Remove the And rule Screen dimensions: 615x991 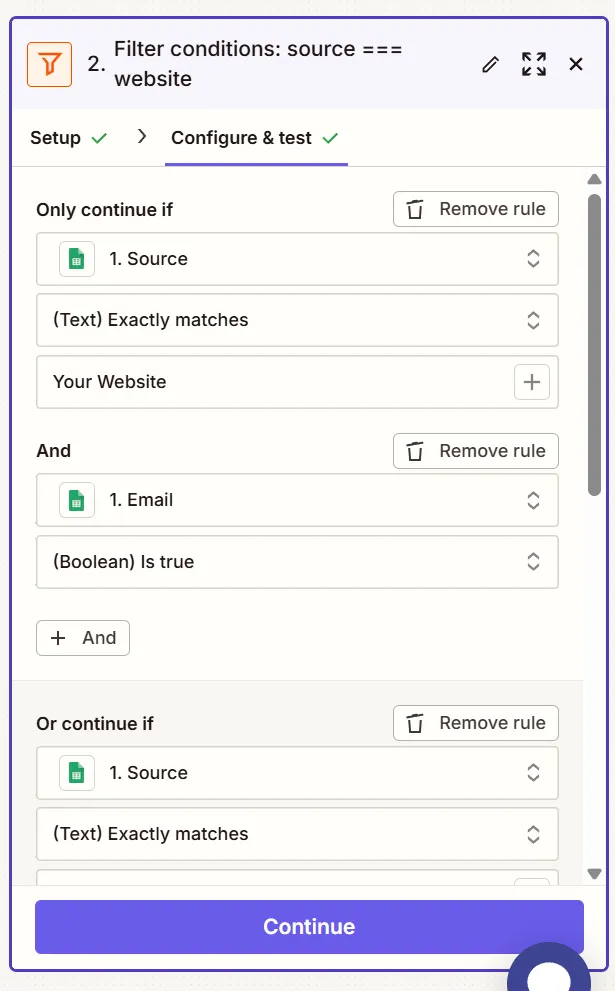click(x=476, y=451)
